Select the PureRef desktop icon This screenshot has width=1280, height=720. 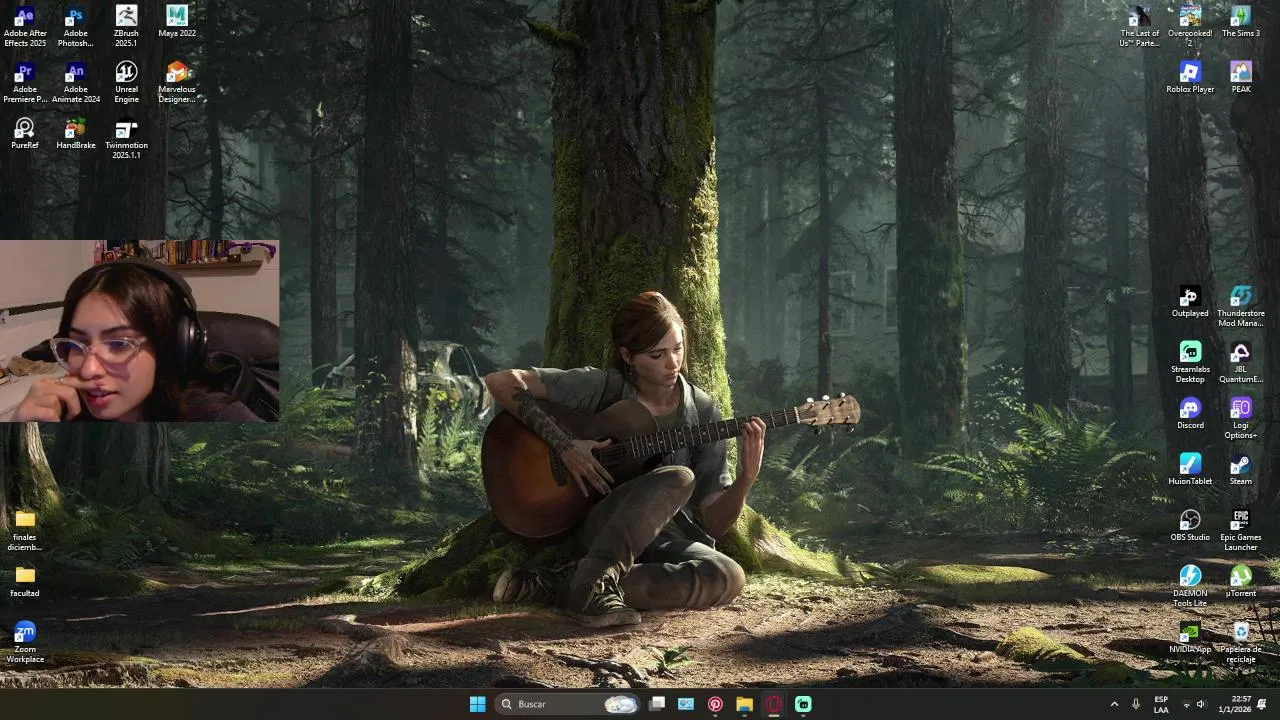25,134
